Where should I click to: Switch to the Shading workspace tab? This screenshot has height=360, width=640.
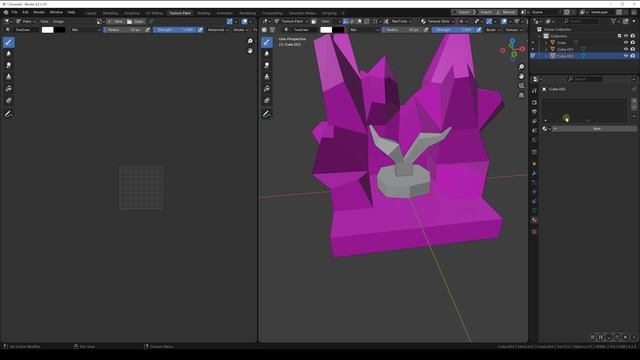click(204, 13)
